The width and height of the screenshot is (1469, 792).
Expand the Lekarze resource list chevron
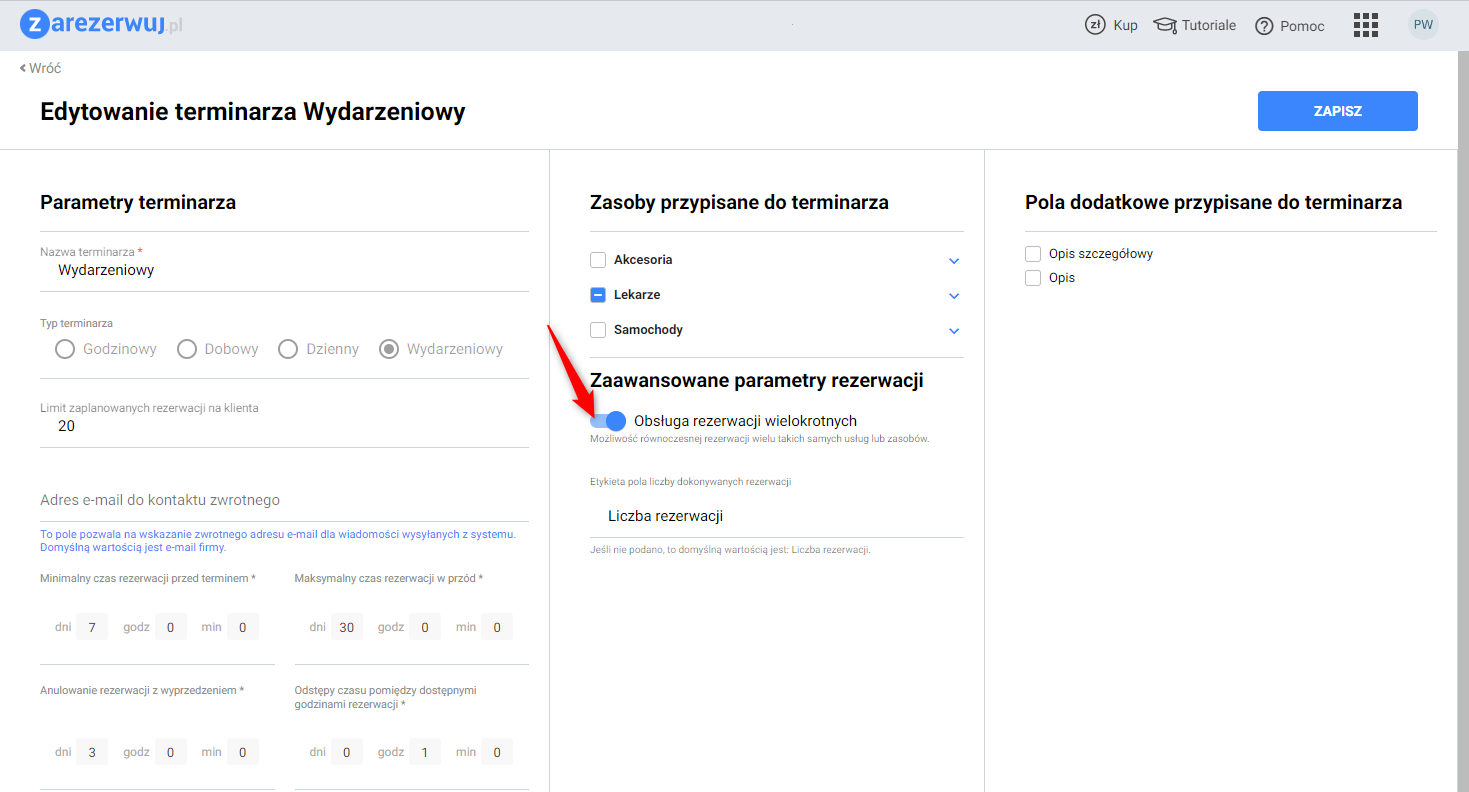953,296
